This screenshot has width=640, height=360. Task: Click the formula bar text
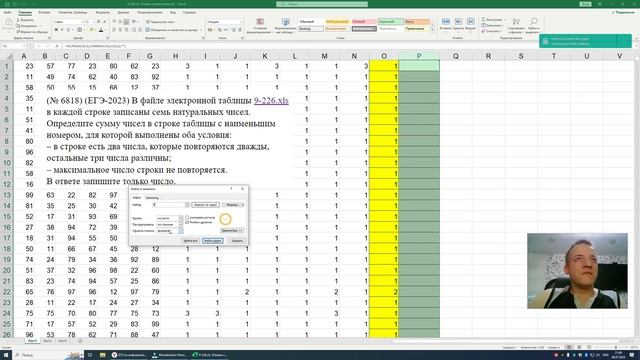pyautogui.click(x=95, y=46)
